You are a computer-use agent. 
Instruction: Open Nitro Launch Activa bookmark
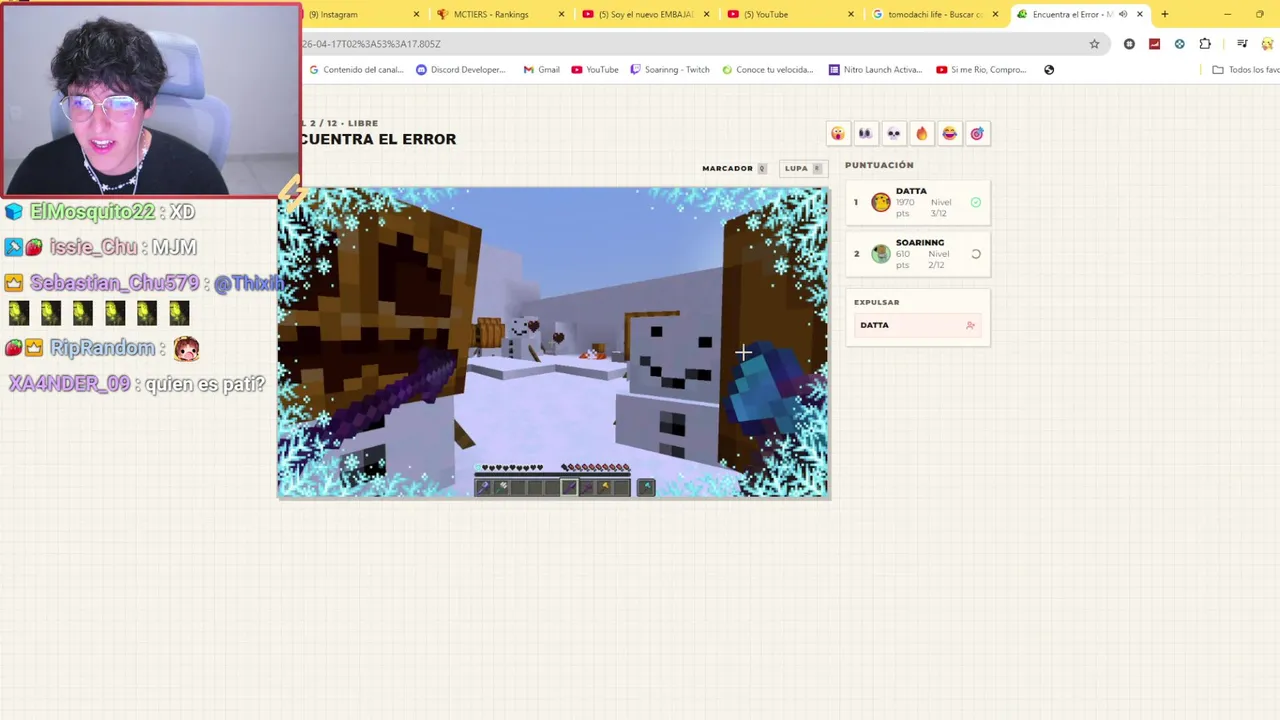(875, 70)
